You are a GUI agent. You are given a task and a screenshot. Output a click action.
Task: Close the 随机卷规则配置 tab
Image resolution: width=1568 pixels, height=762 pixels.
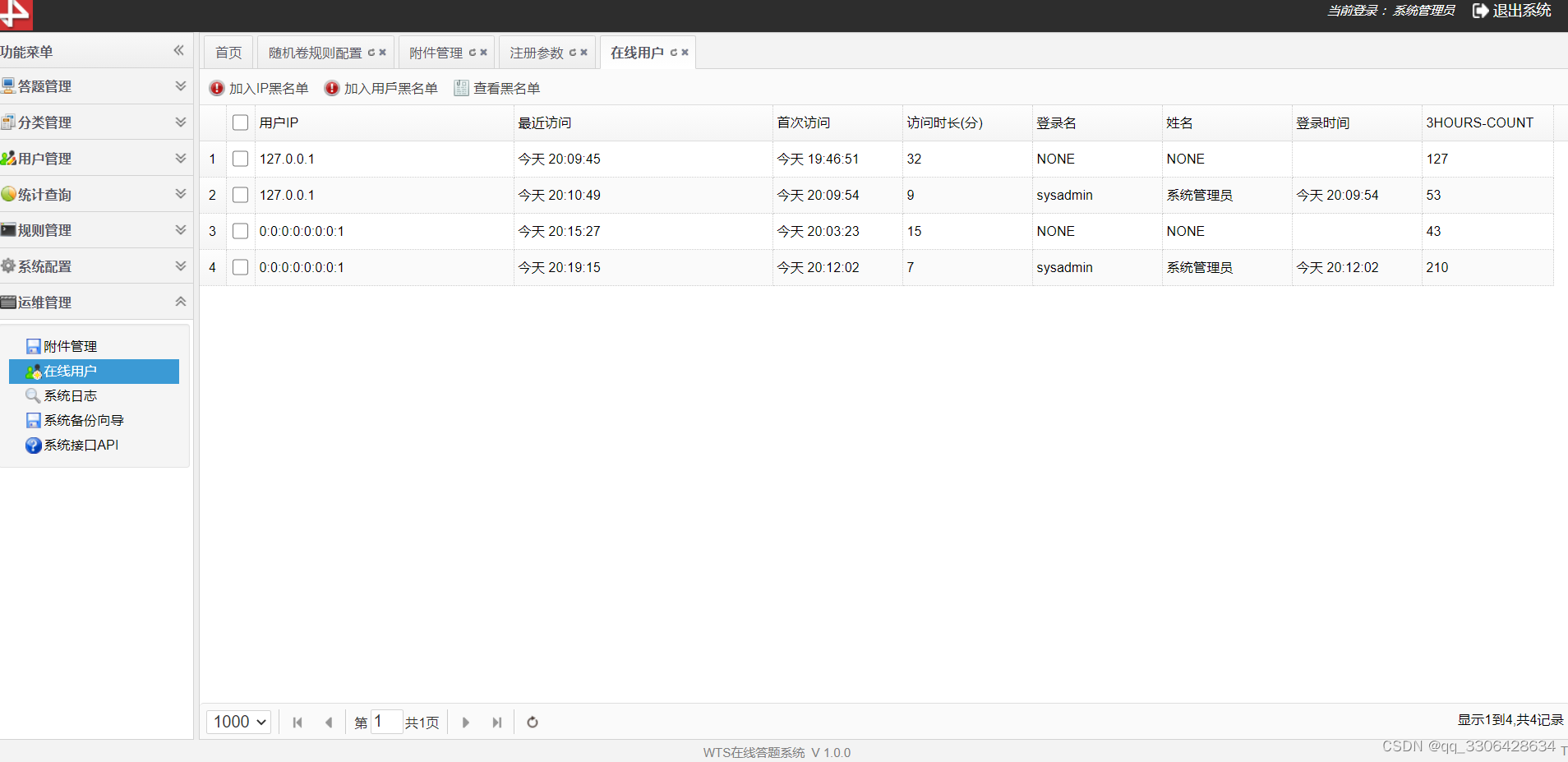383,53
